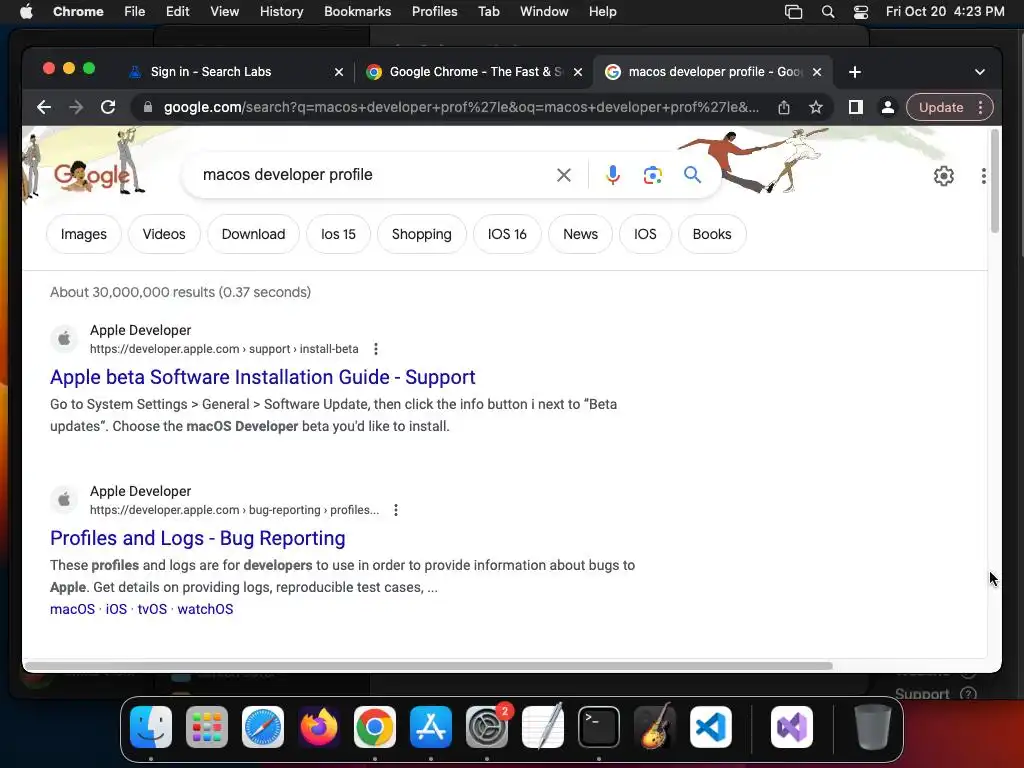Submit search with the magnifier icon
This screenshot has height=768, width=1024.
[692, 174]
